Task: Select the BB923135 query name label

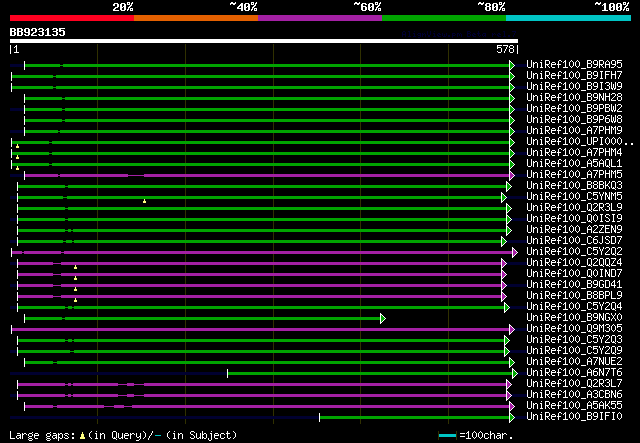Action: (x=38, y=32)
